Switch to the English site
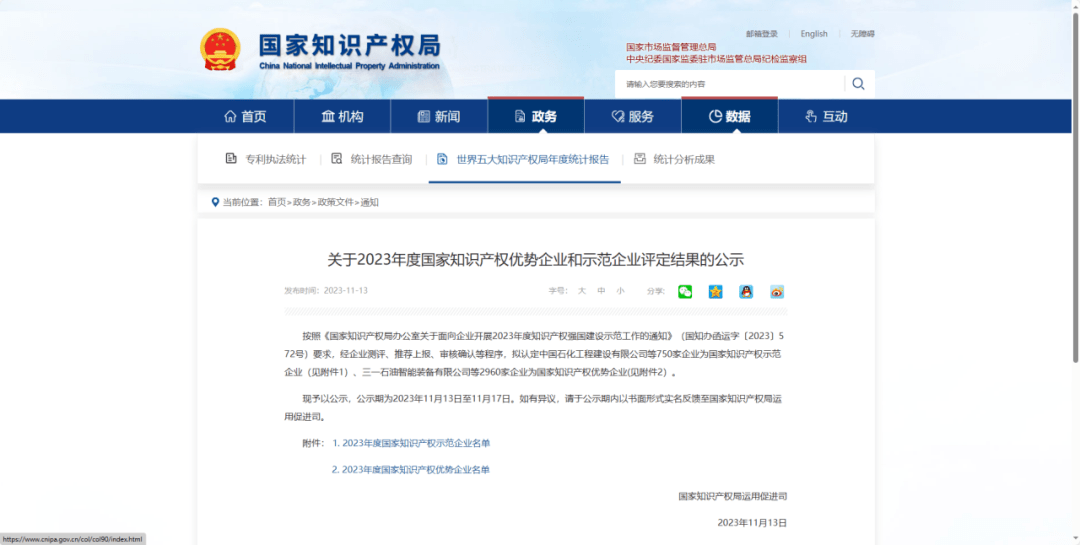 tap(814, 34)
